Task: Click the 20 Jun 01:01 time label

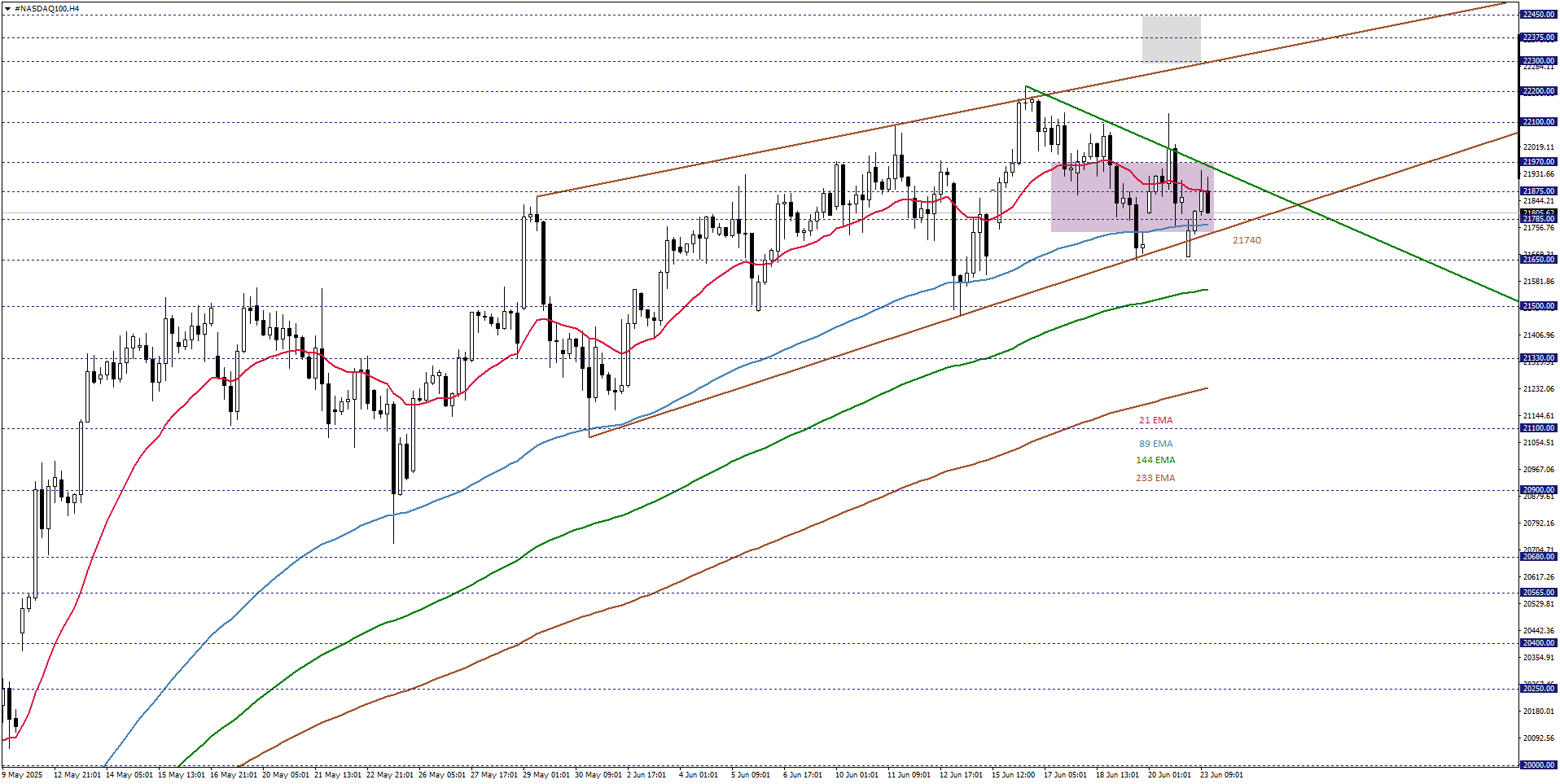Action: pos(1169,775)
